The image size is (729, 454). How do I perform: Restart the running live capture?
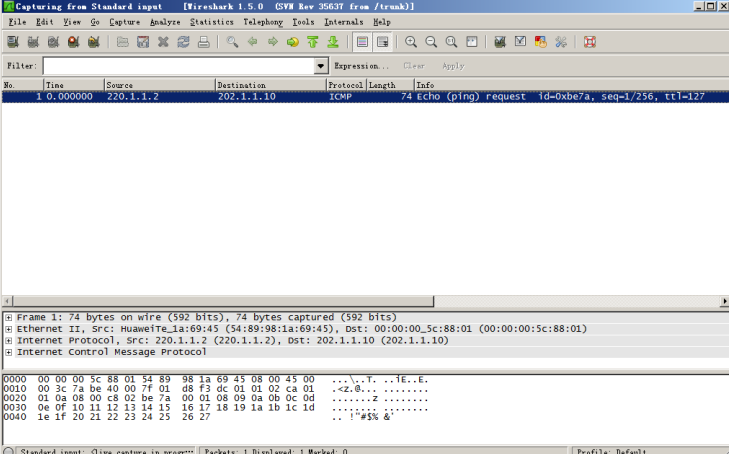coord(93,42)
